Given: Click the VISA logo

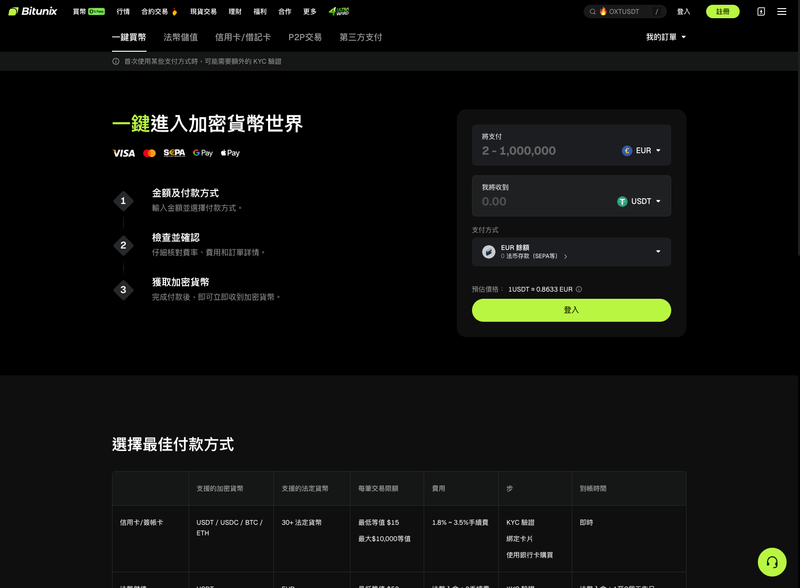Looking at the screenshot, I should (x=123, y=153).
